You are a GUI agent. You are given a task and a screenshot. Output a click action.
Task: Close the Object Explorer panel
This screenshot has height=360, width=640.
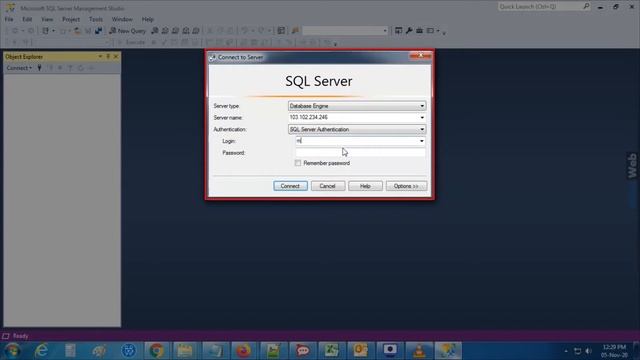(x=116, y=57)
